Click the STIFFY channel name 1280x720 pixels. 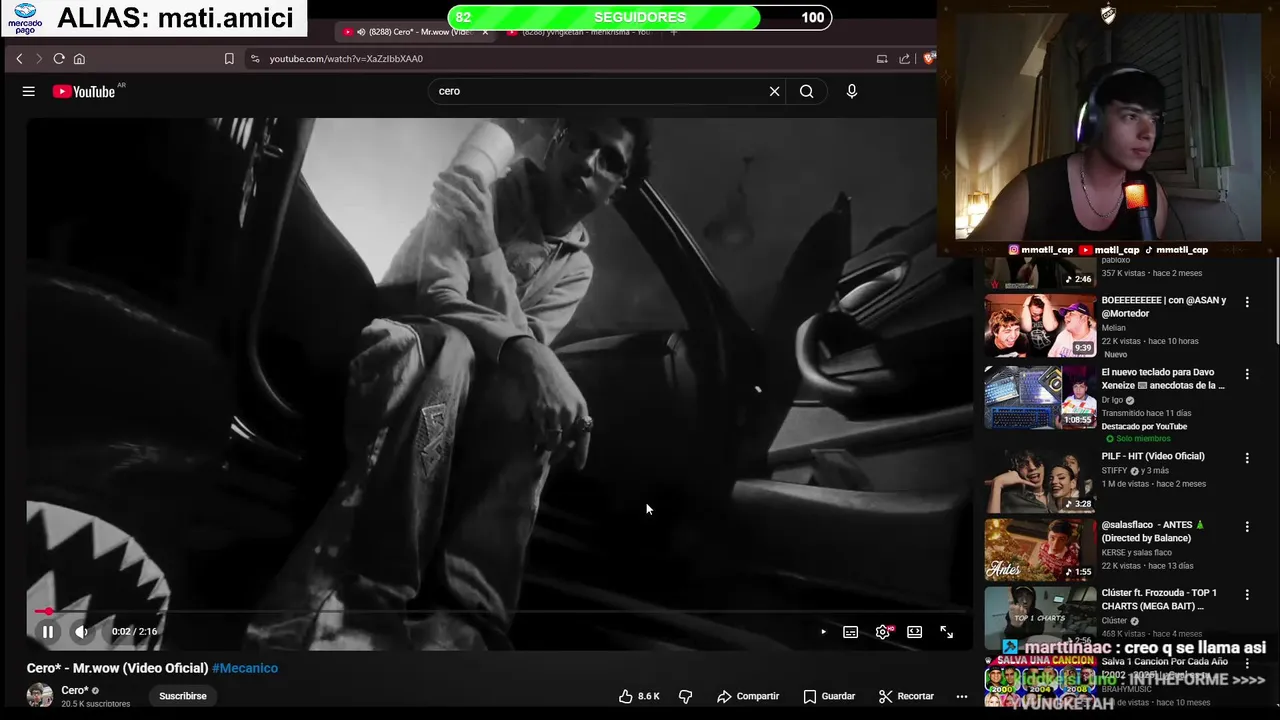tap(1114, 470)
